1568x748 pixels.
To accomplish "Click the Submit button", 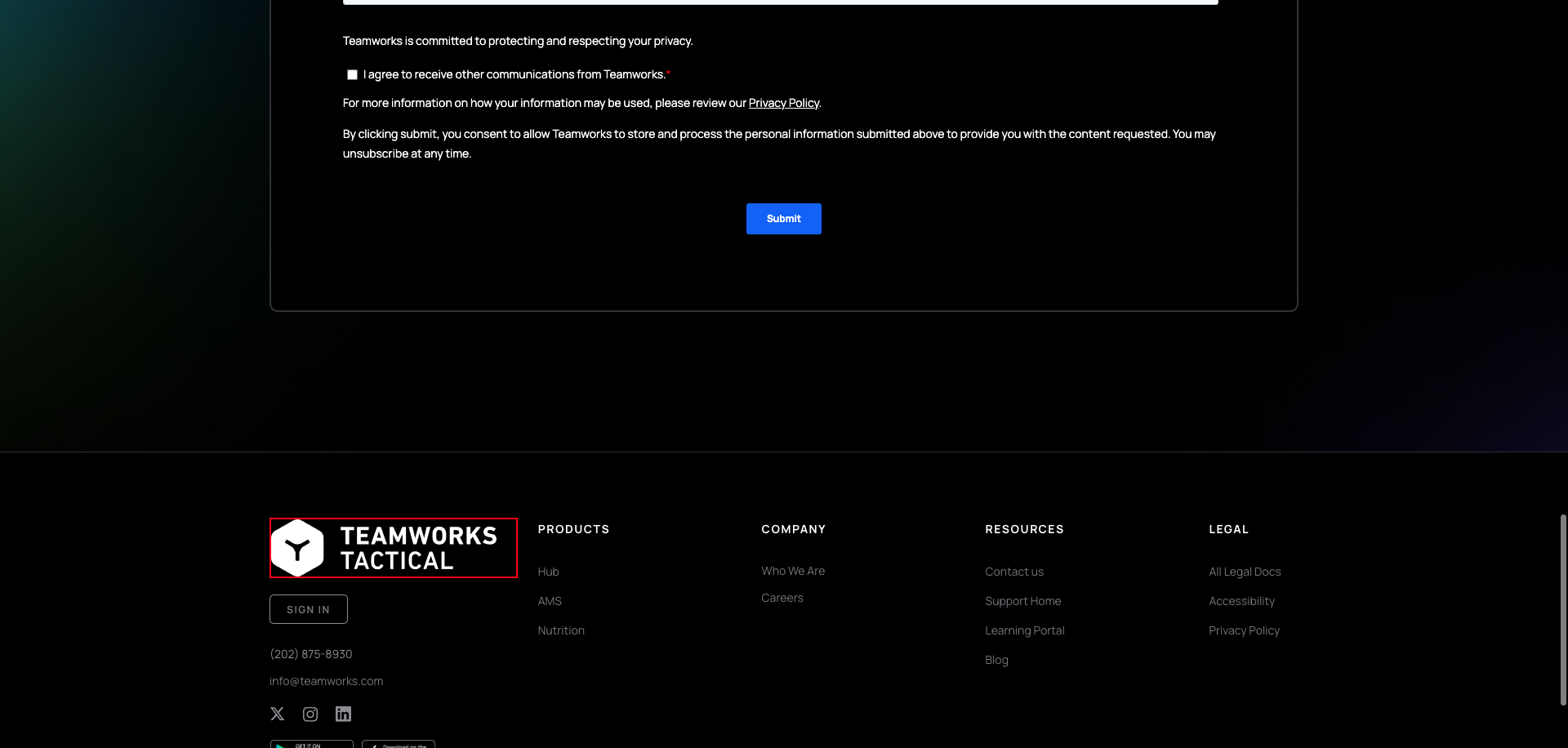I will [783, 219].
